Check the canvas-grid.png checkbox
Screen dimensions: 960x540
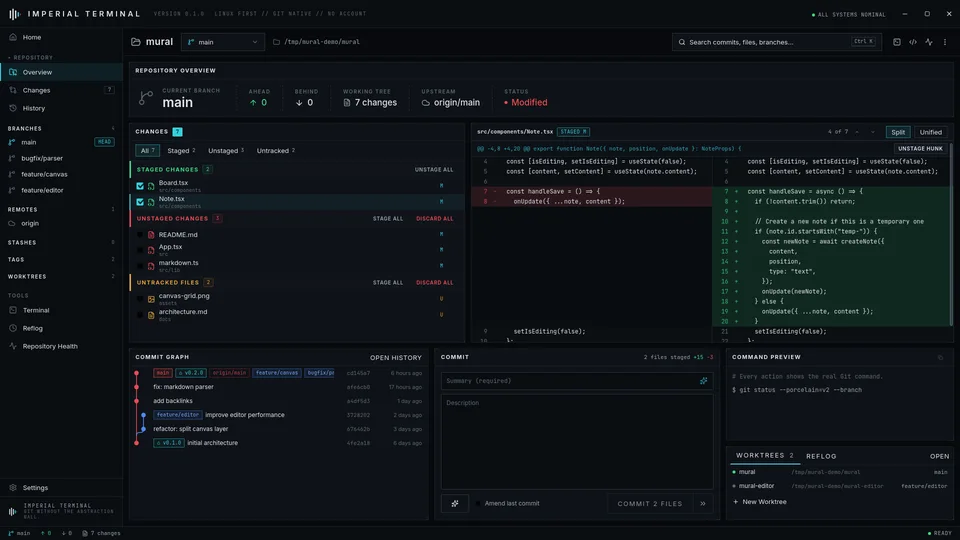tap(140, 299)
